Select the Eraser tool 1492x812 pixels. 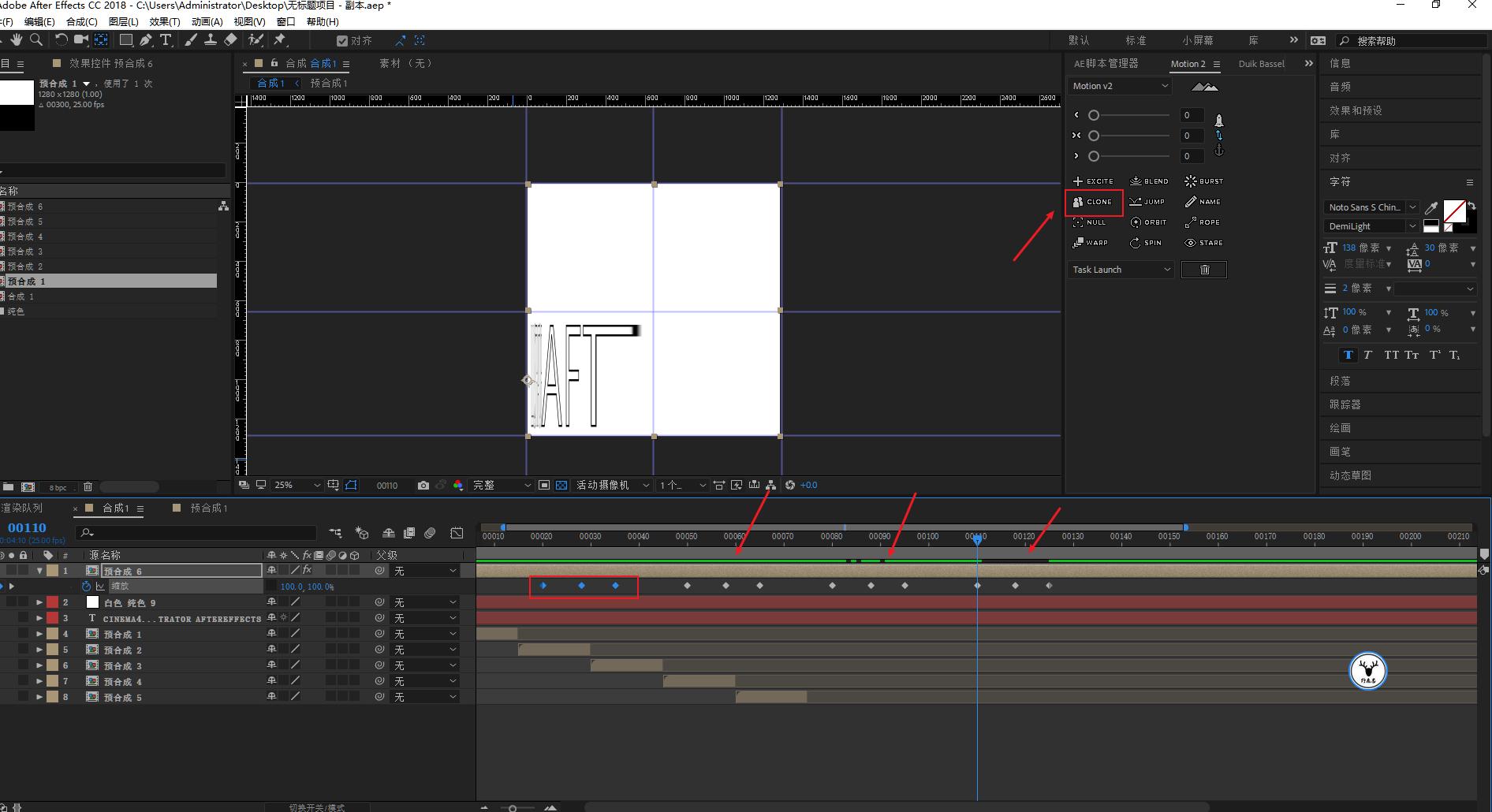tap(230, 39)
